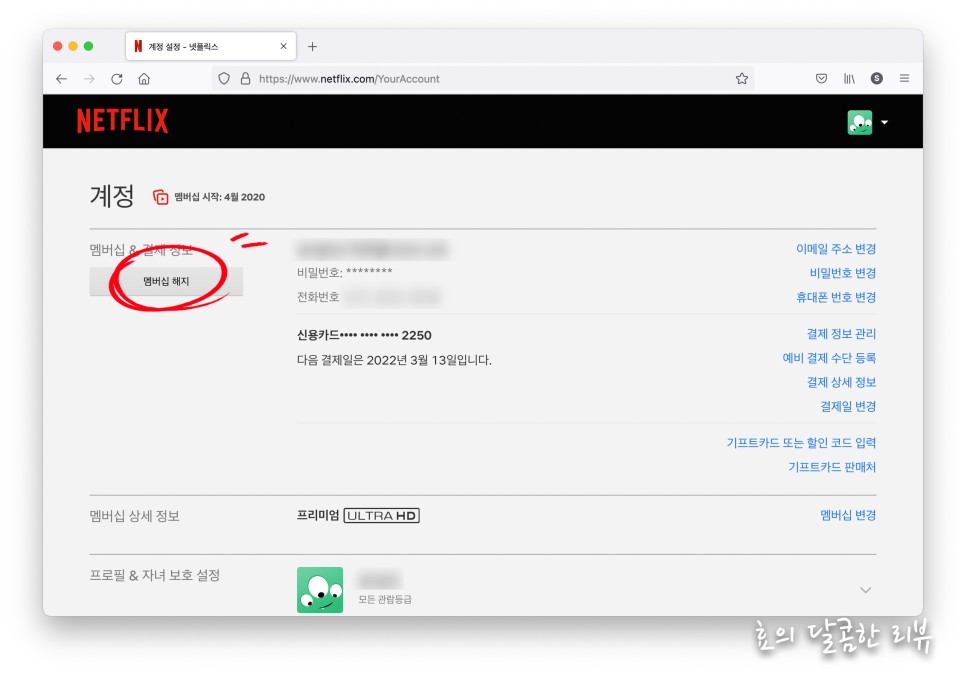Image resolution: width=966 pixels, height=673 pixels.
Task: Click the padlock site security icon
Action: click(245, 79)
